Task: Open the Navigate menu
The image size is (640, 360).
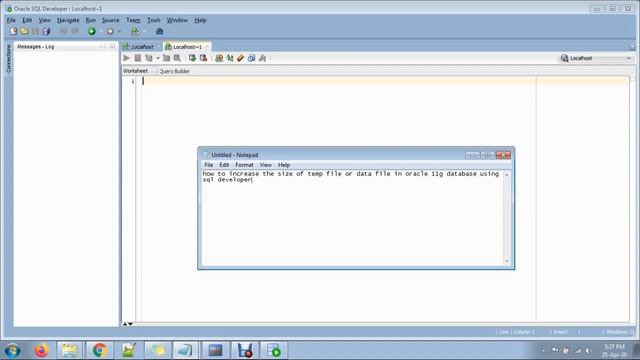Action: click(68, 20)
